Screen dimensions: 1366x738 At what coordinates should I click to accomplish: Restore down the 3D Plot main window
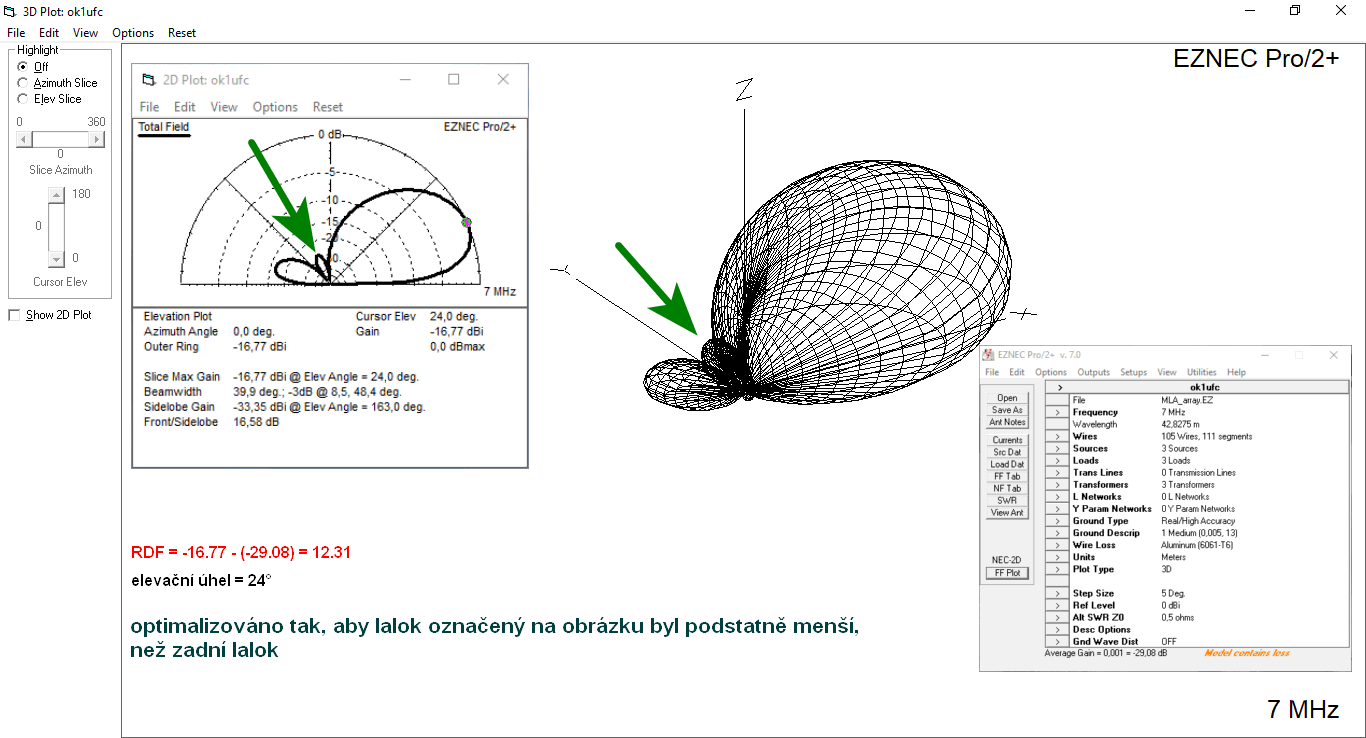1295,11
